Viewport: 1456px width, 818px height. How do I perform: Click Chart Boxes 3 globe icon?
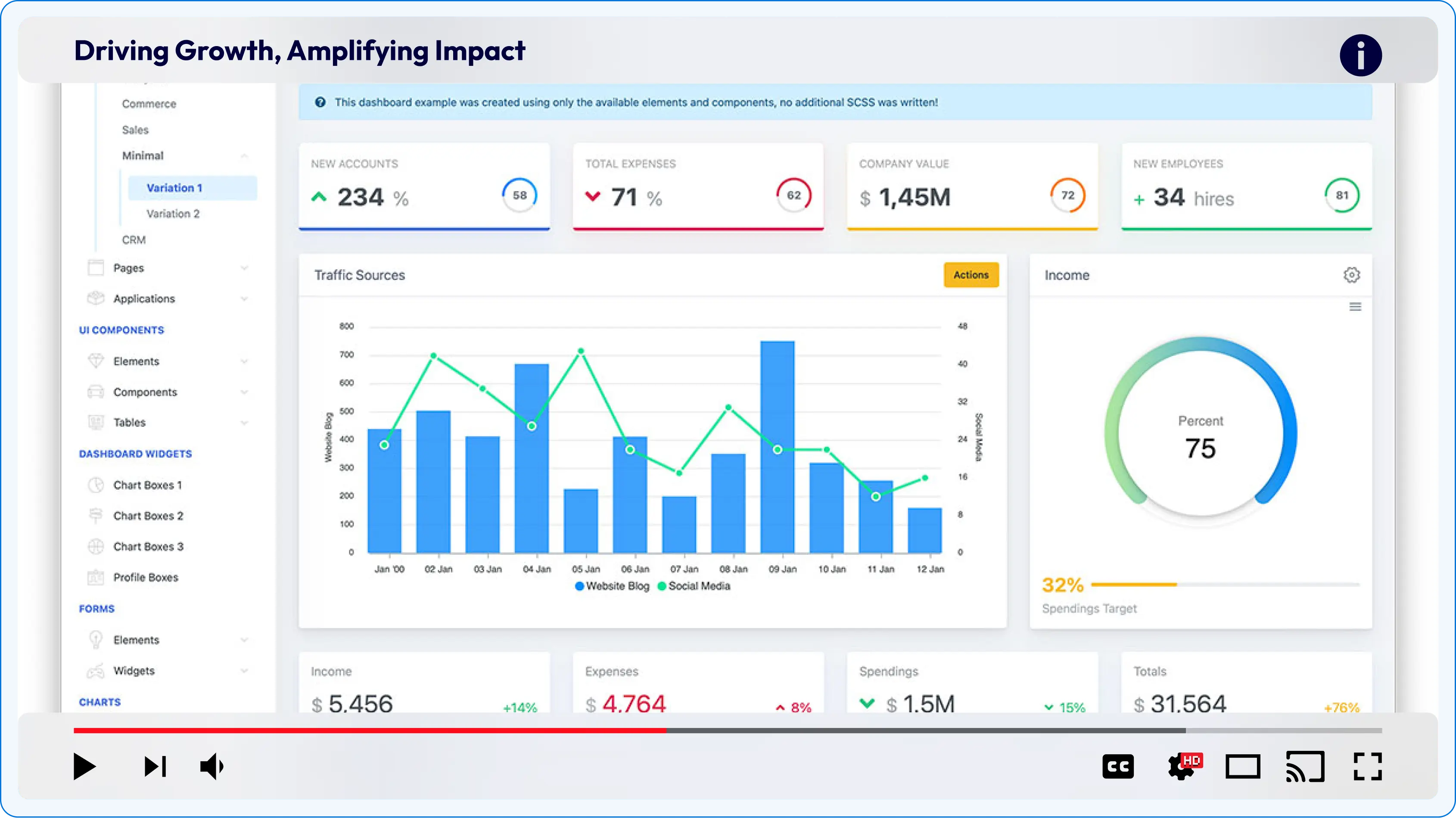[96, 547]
